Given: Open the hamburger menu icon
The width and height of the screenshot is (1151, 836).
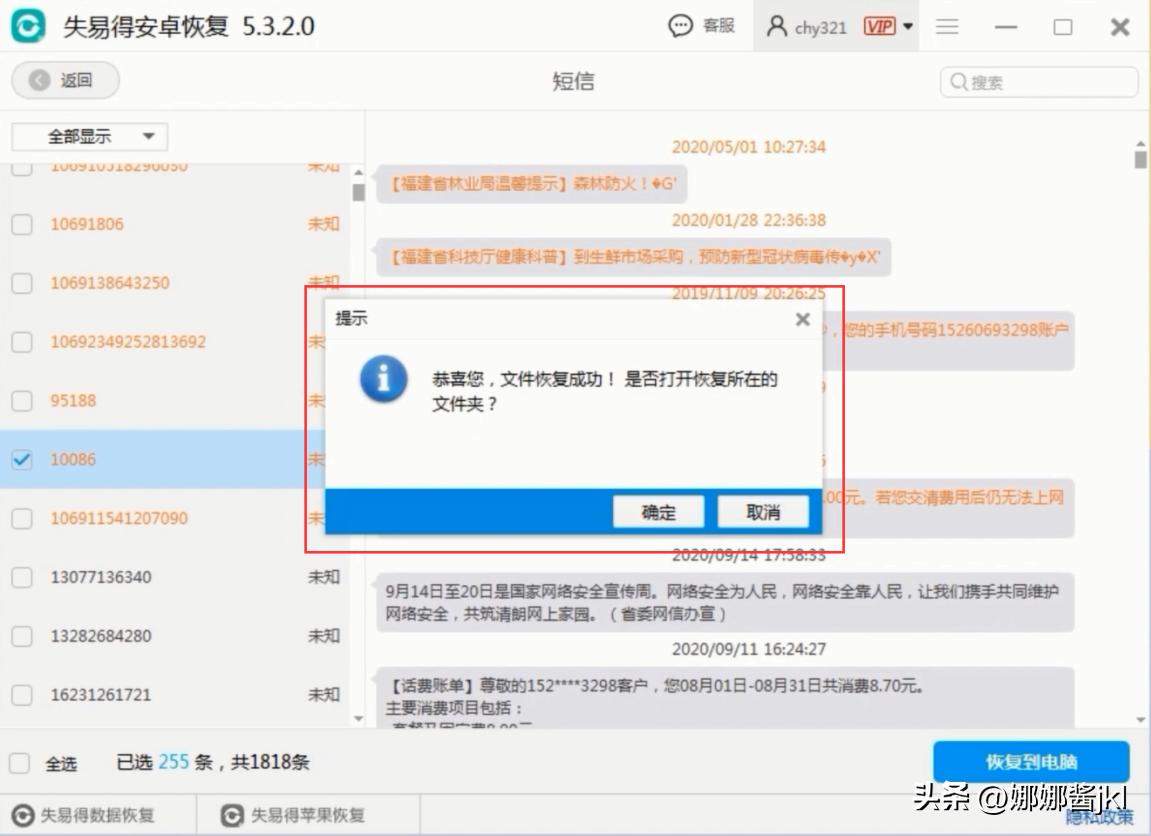Looking at the screenshot, I should click(946, 27).
